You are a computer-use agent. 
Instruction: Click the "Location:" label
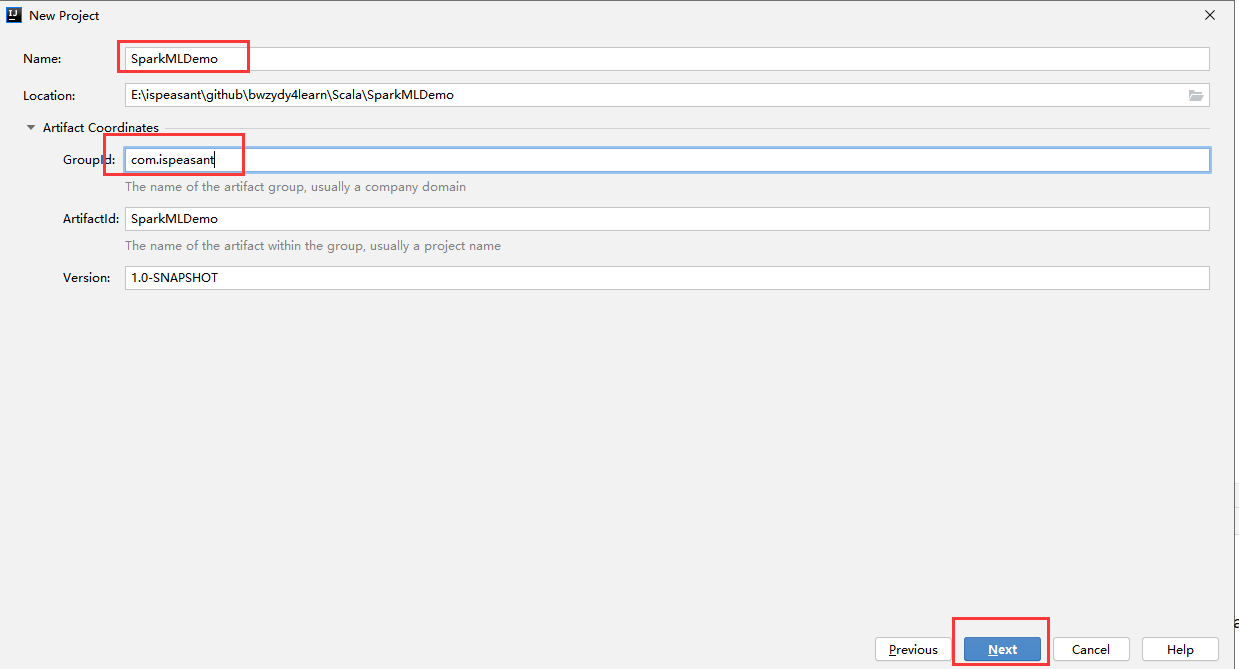(49, 96)
